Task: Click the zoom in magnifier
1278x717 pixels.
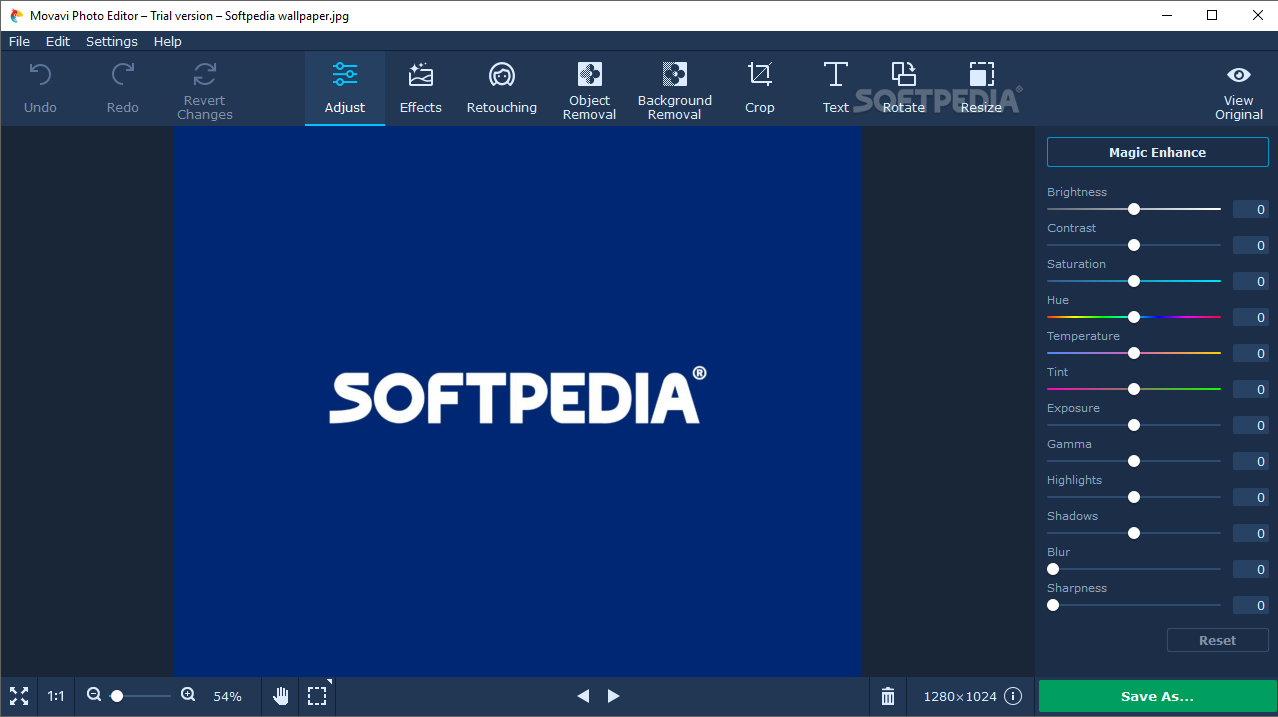Action: click(x=188, y=695)
